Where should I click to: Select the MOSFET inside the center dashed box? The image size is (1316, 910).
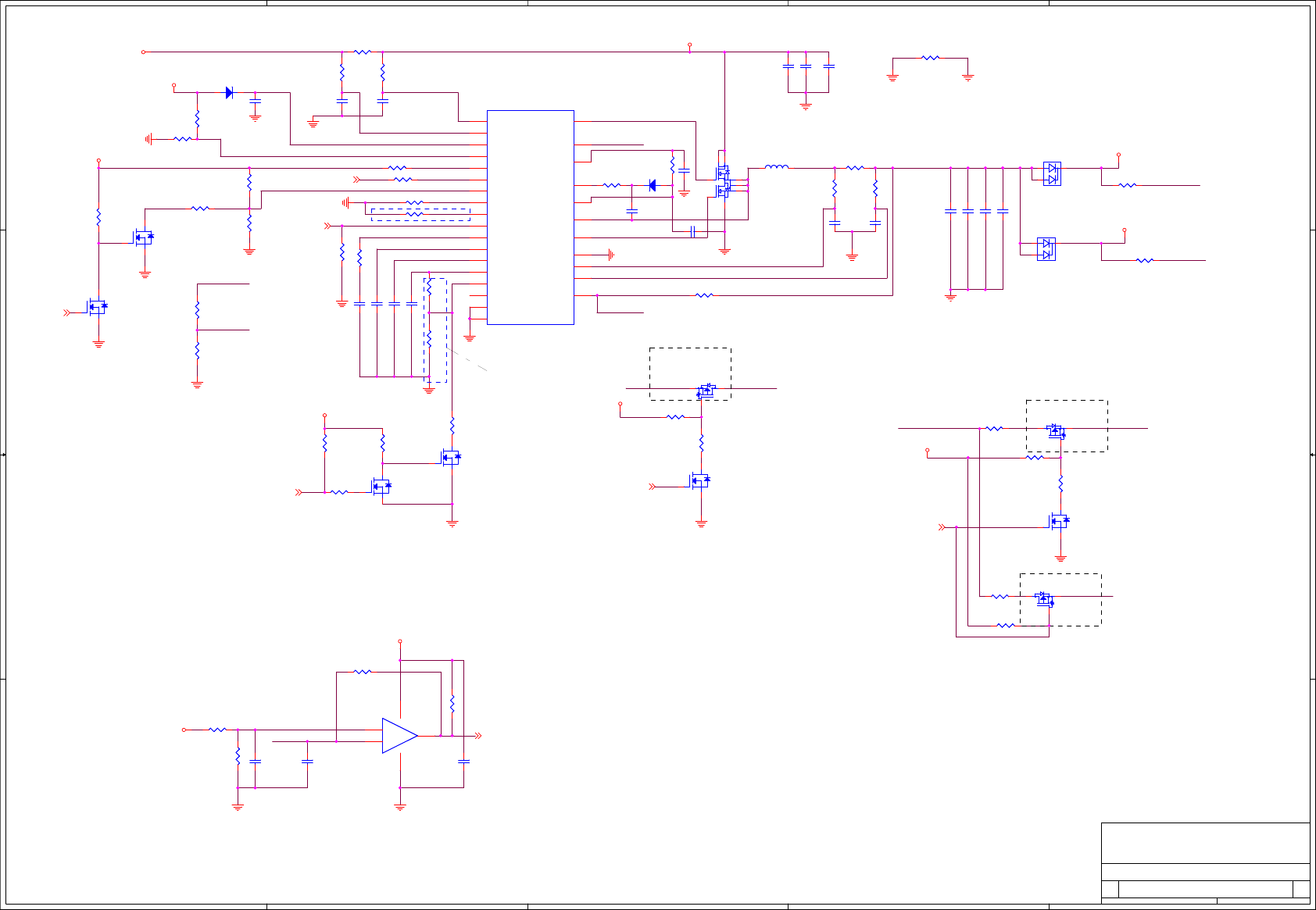click(x=706, y=391)
